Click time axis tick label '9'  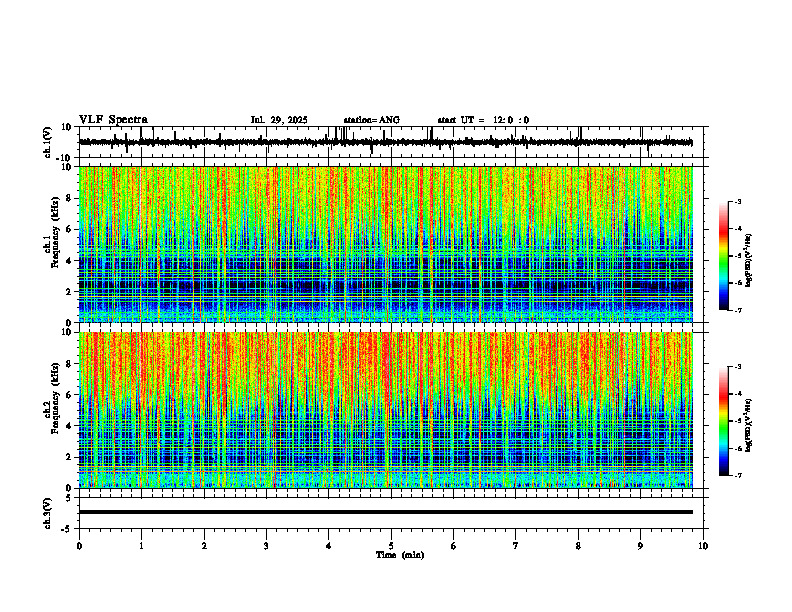point(640,546)
